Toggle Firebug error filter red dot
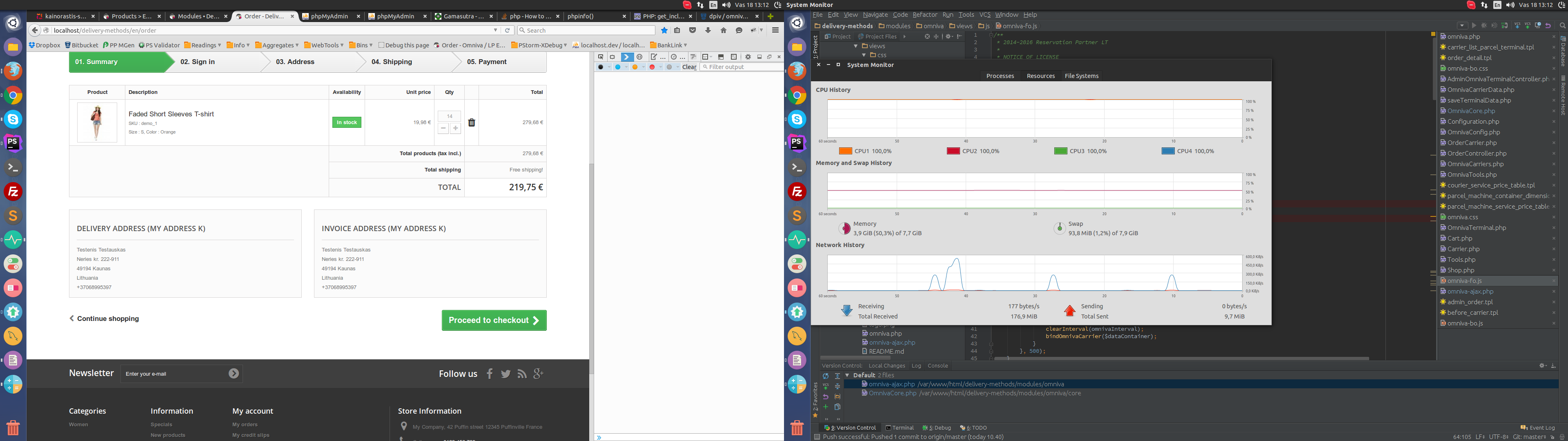The width and height of the screenshot is (1568, 441). 653,67
